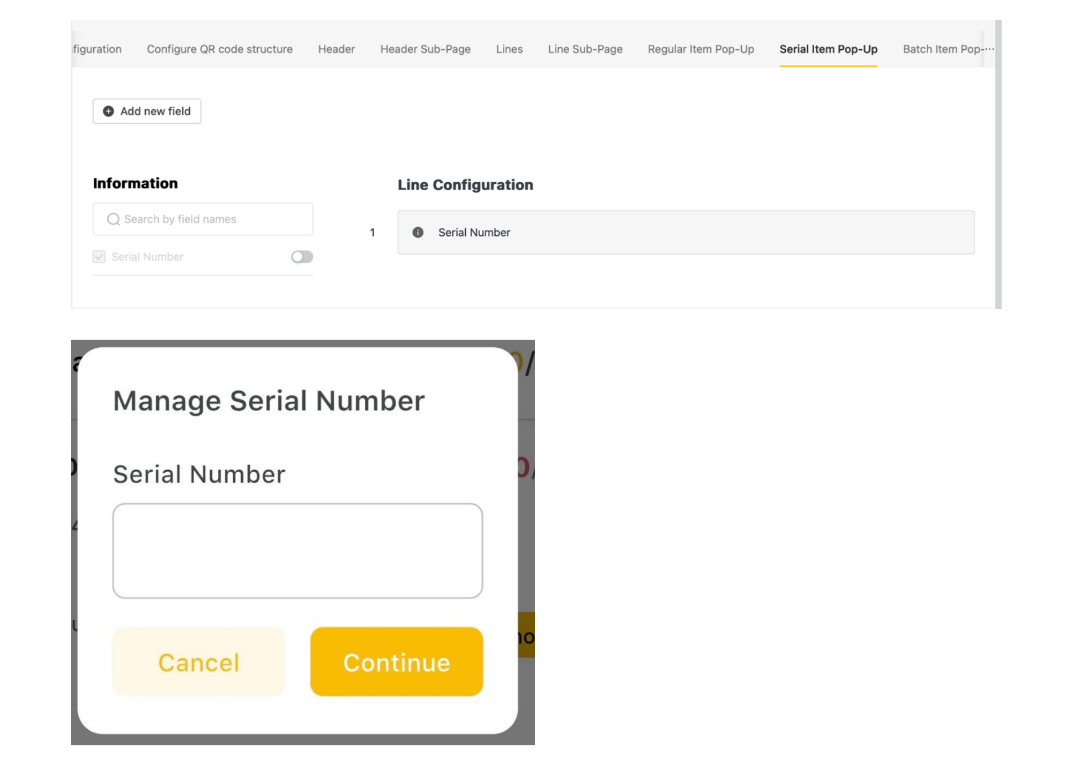Check the Serial Number checkbox

tap(99, 257)
